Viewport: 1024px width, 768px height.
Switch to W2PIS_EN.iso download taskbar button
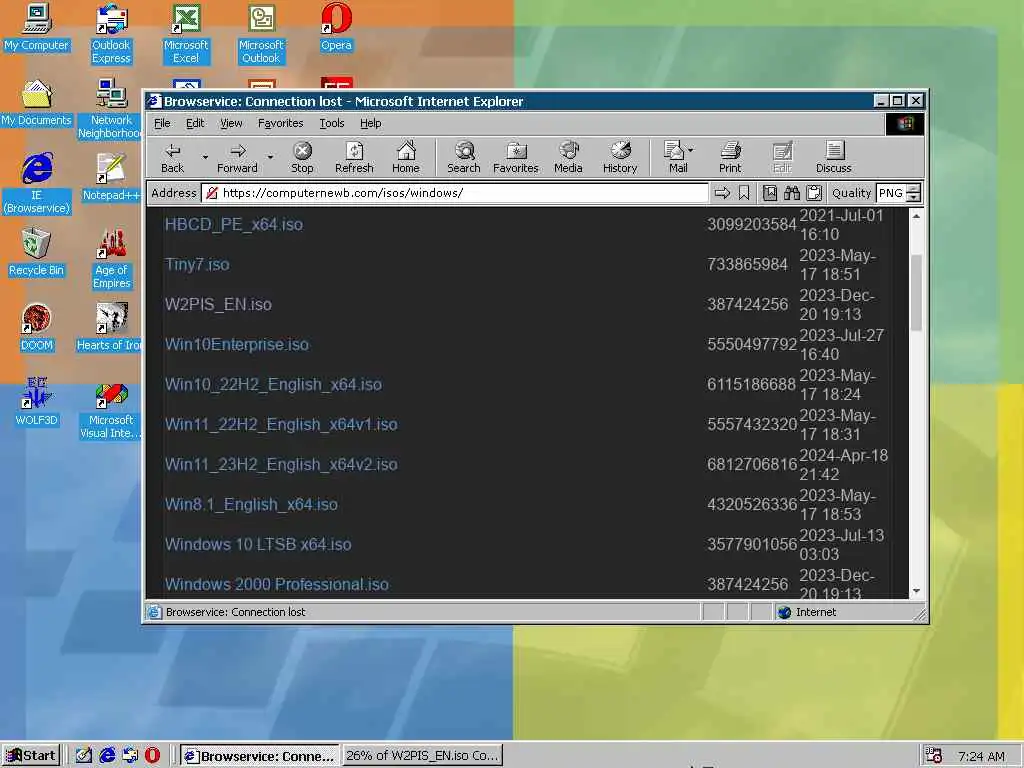point(422,755)
